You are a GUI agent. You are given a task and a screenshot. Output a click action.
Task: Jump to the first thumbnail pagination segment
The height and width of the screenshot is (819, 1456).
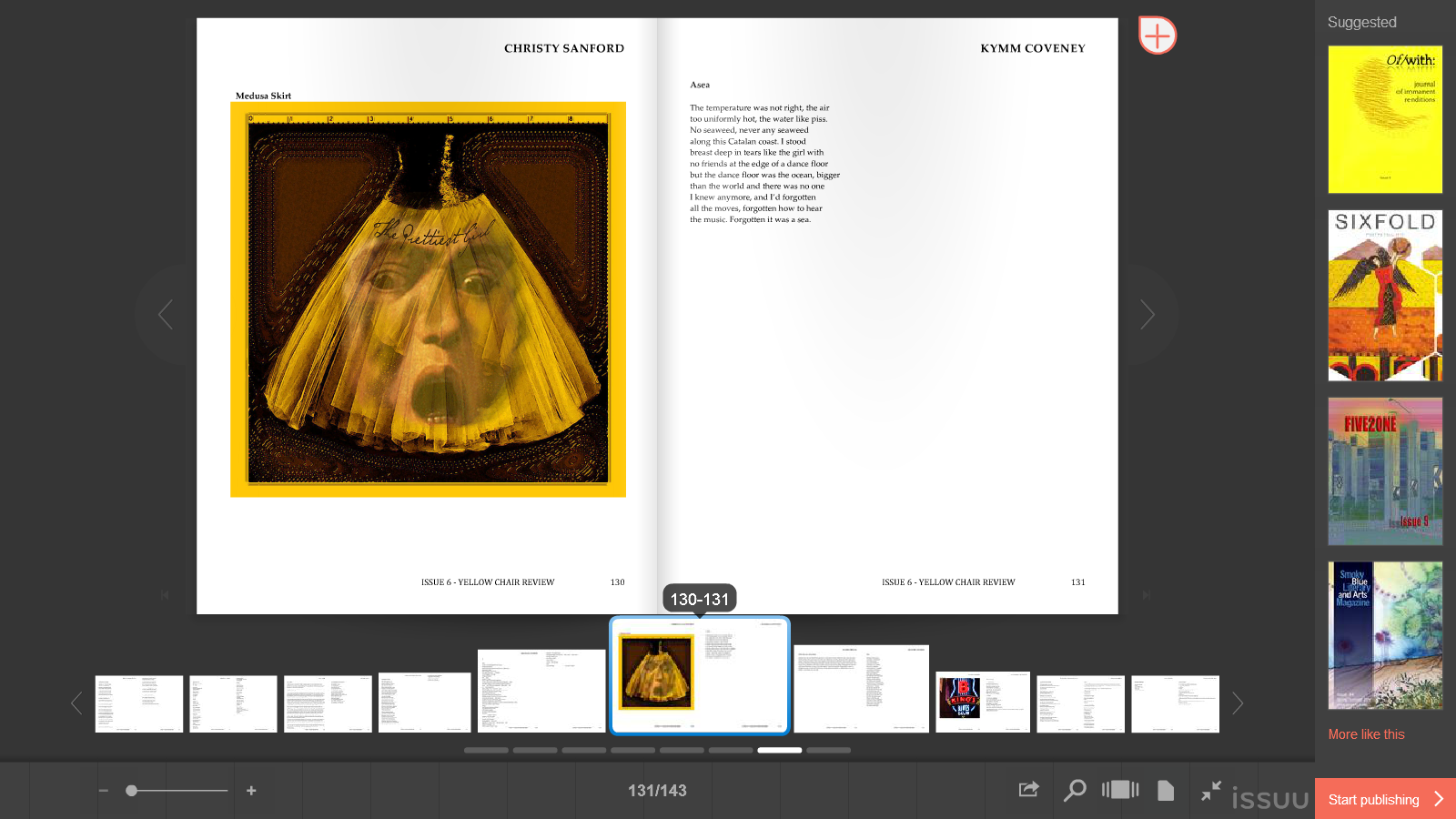click(486, 751)
